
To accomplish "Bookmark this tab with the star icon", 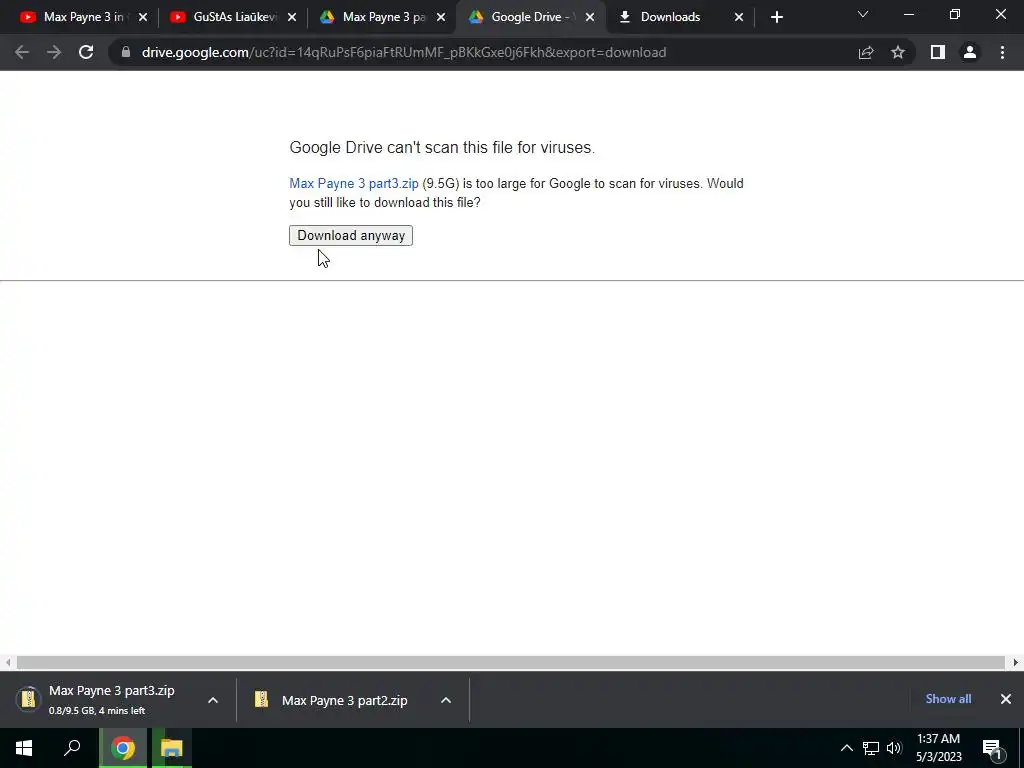I will (898, 52).
